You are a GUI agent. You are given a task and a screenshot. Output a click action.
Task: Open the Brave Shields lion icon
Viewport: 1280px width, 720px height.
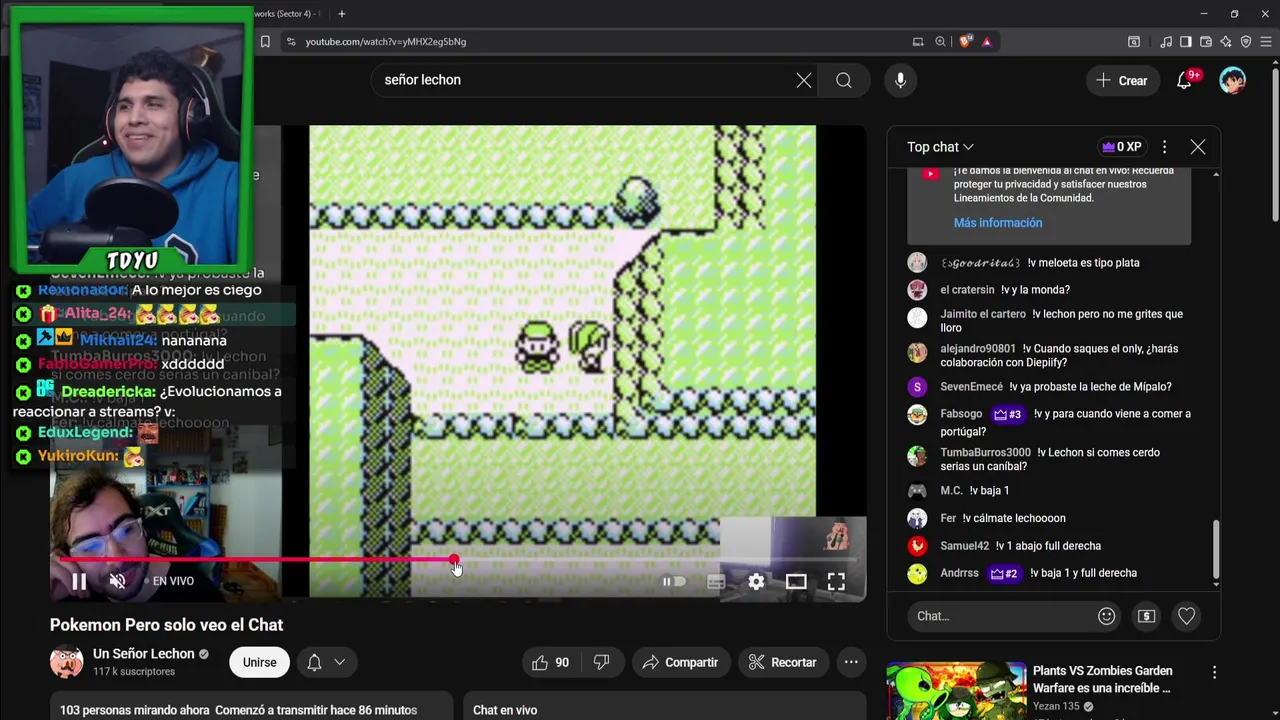pyautogui.click(x=965, y=41)
